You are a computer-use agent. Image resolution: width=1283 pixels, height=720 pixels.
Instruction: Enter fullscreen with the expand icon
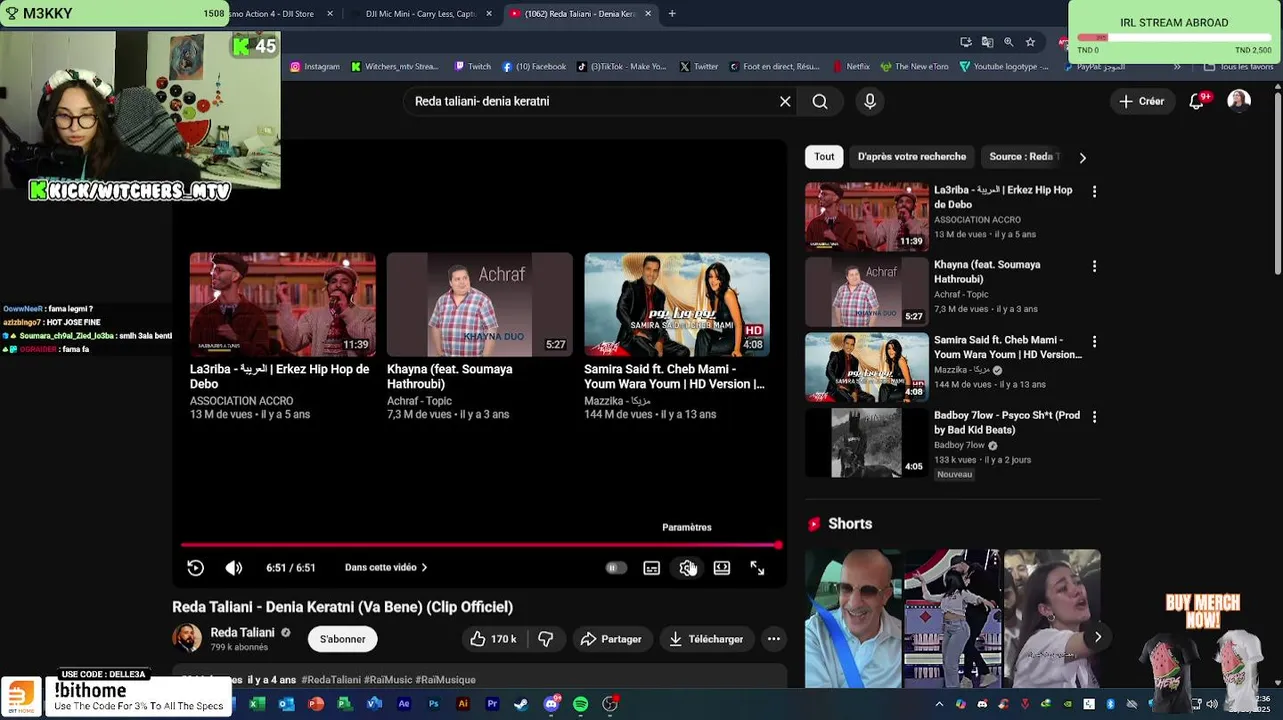[x=757, y=568]
